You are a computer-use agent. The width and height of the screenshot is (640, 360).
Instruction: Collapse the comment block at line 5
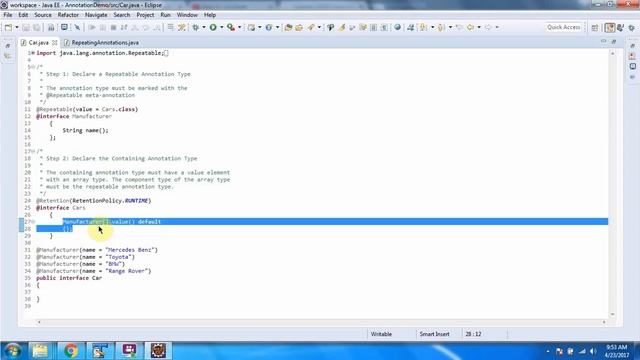click(33, 67)
